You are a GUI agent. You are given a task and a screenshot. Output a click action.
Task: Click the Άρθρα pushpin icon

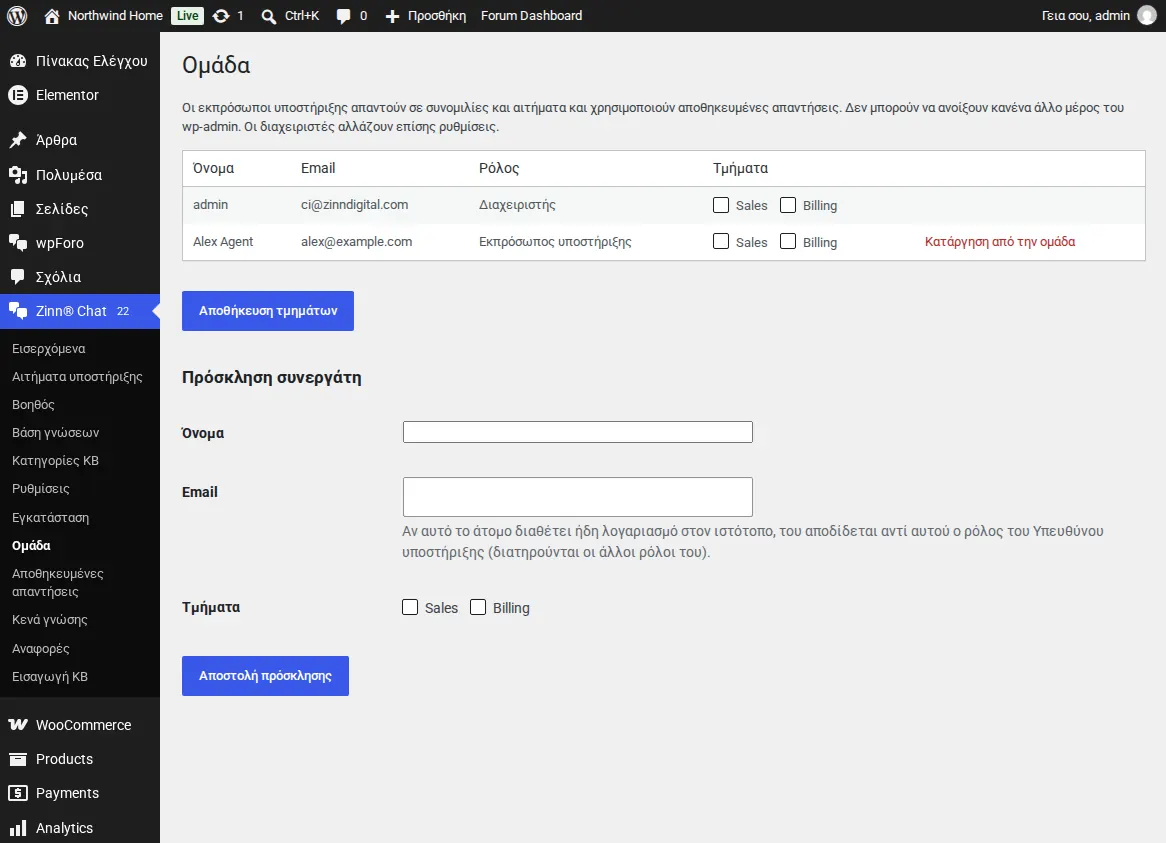point(18,140)
